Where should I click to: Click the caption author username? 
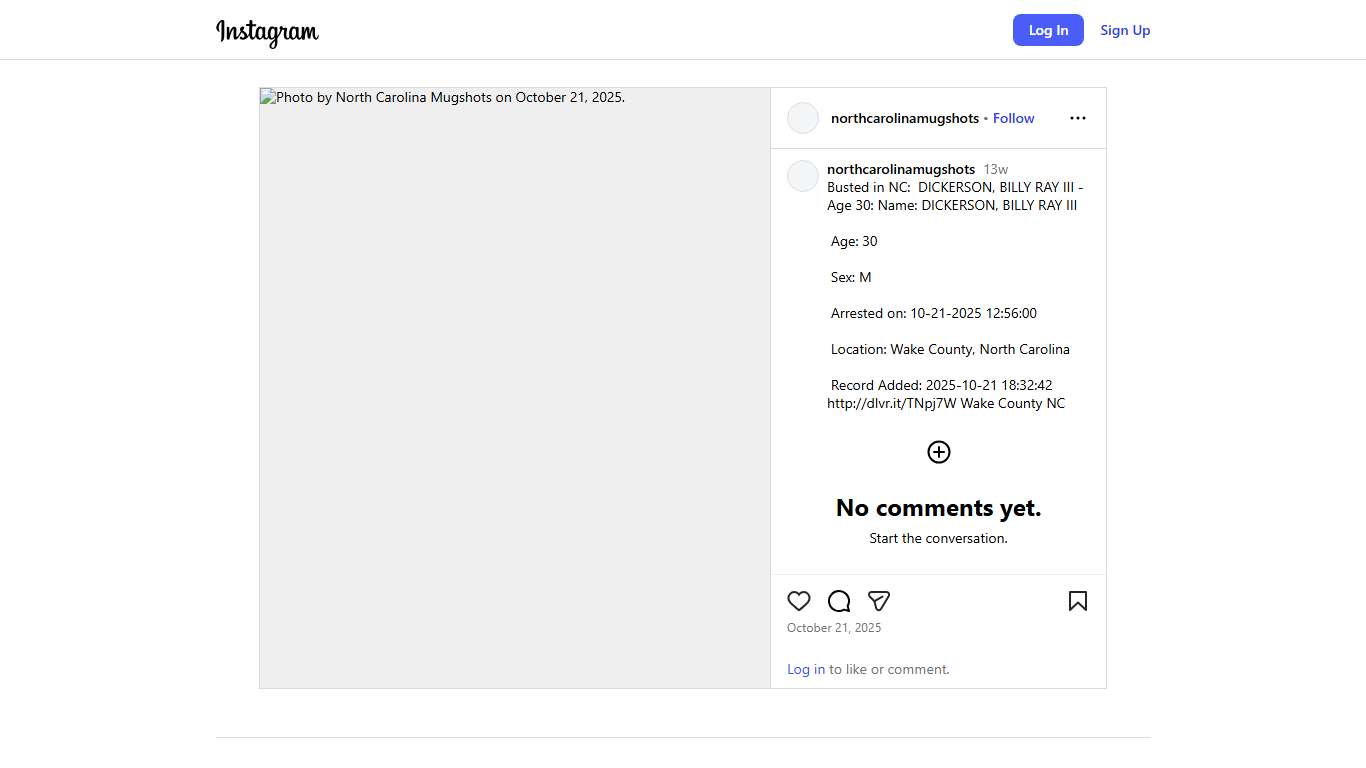[900, 169]
